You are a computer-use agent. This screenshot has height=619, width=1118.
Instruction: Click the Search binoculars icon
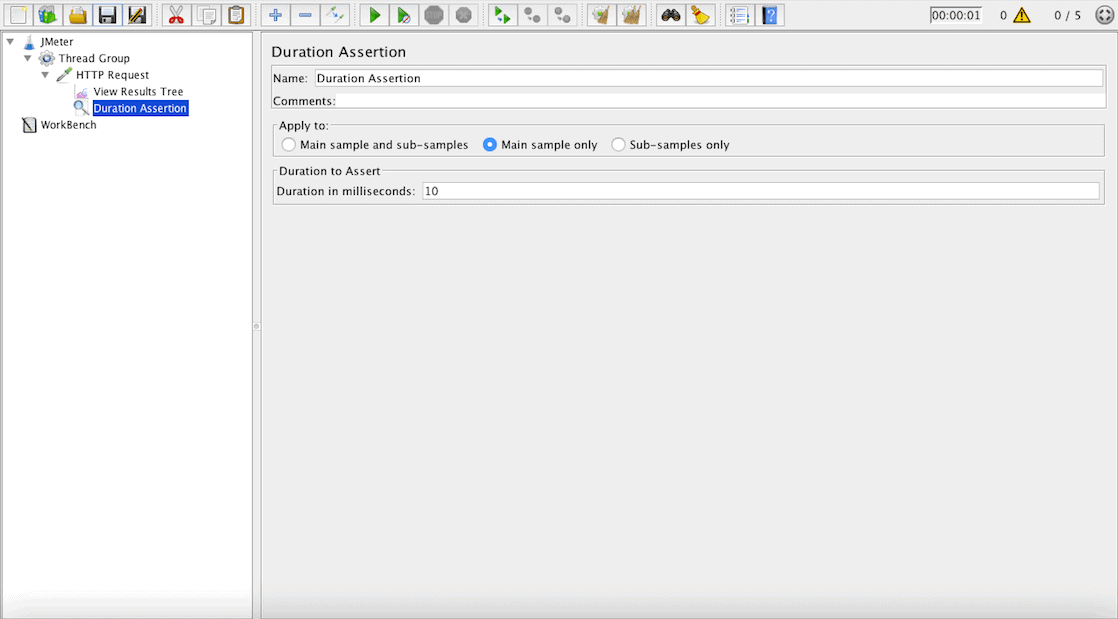click(670, 15)
